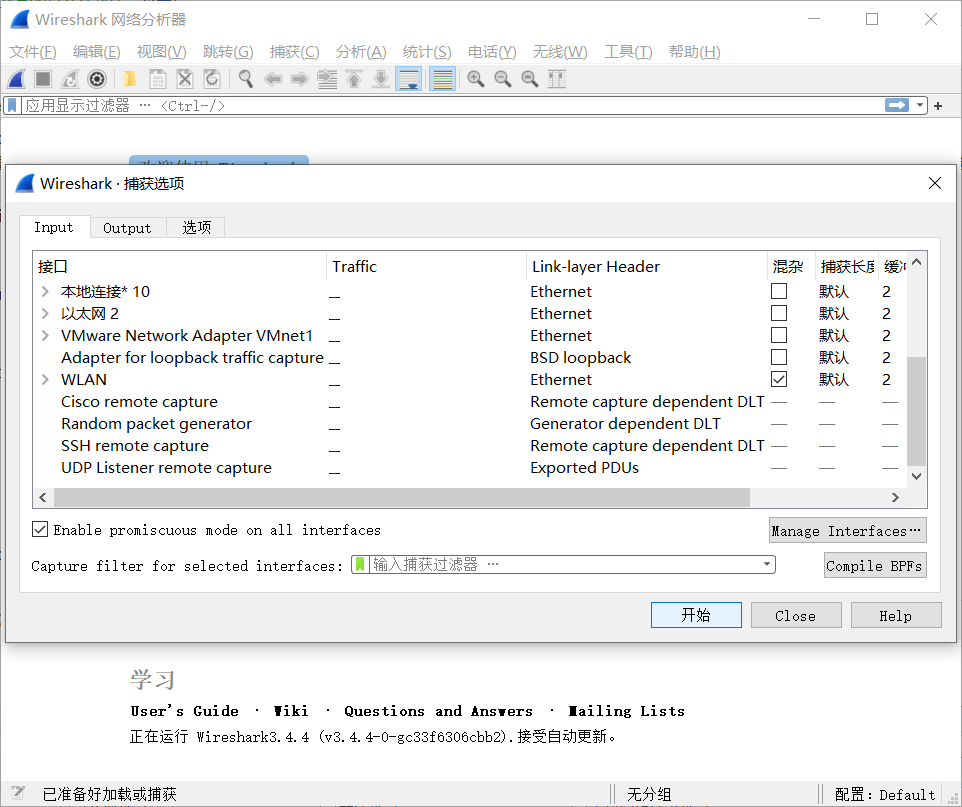Open the User's Guide link
Viewport: 962px width, 807px height.
point(184,711)
